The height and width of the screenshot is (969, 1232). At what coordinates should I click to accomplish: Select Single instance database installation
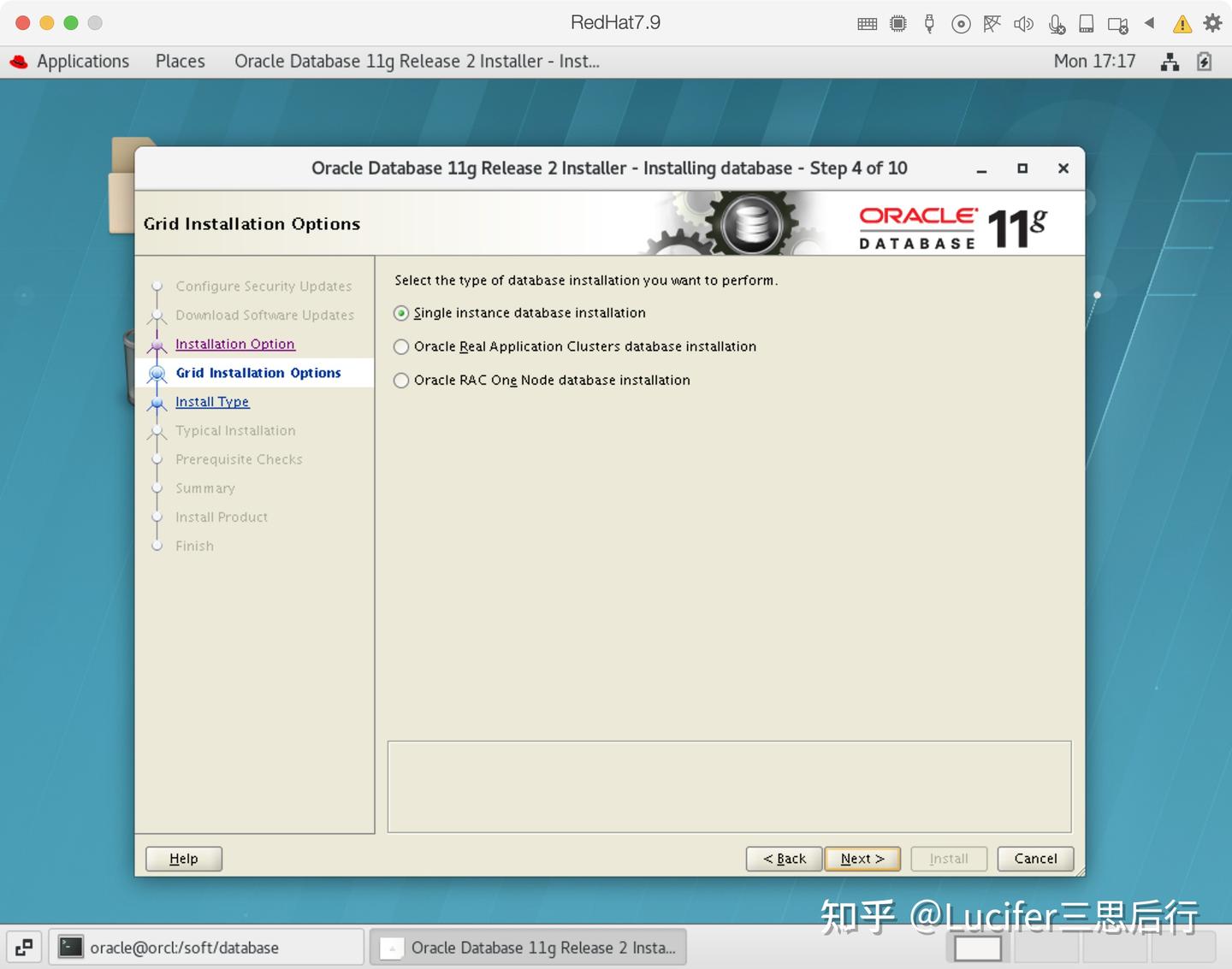401,313
